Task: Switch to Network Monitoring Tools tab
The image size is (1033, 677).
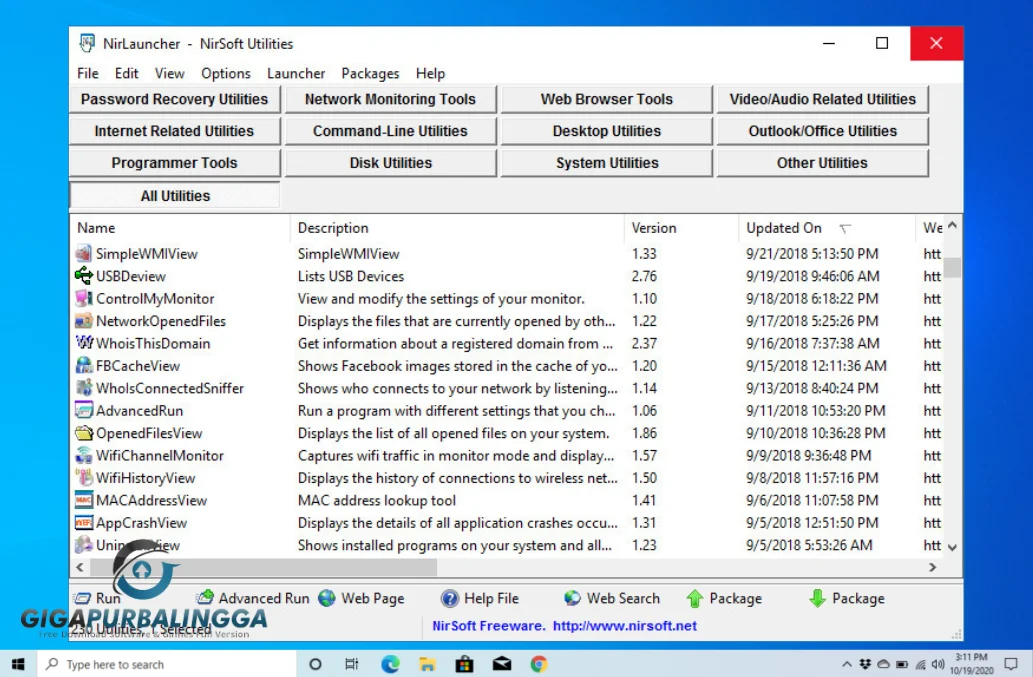Action: tap(391, 99)
